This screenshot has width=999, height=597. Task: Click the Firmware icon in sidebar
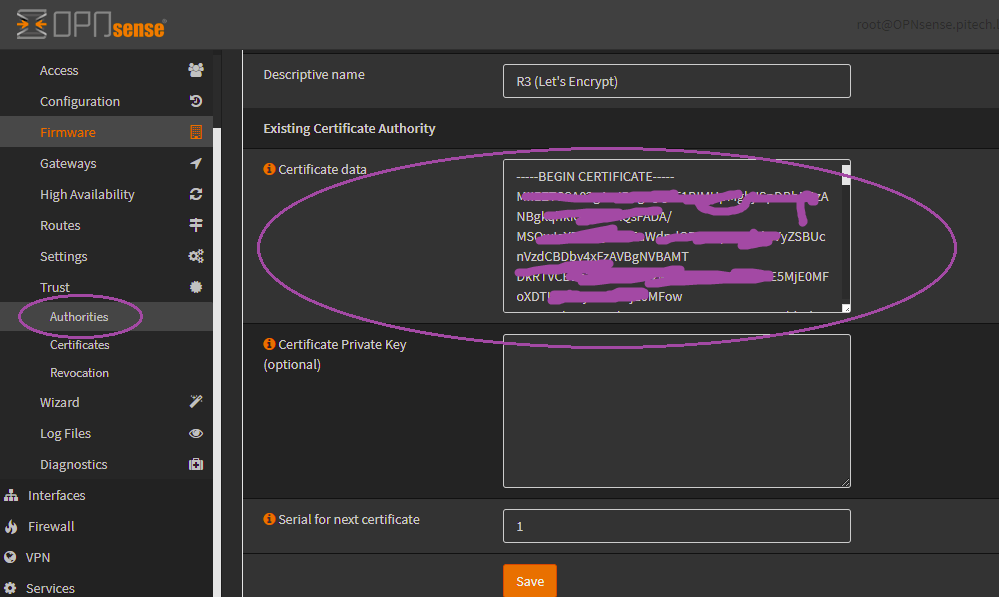click(x=196, y=132)
